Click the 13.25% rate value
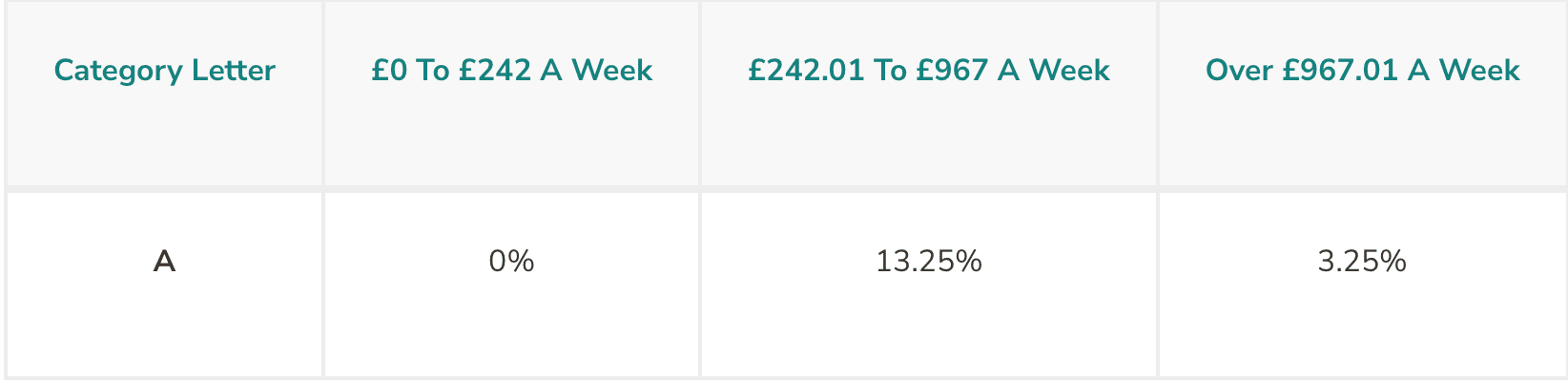Screen dimensions: 1568x382 pyautogui.click(x=929, y=261)
